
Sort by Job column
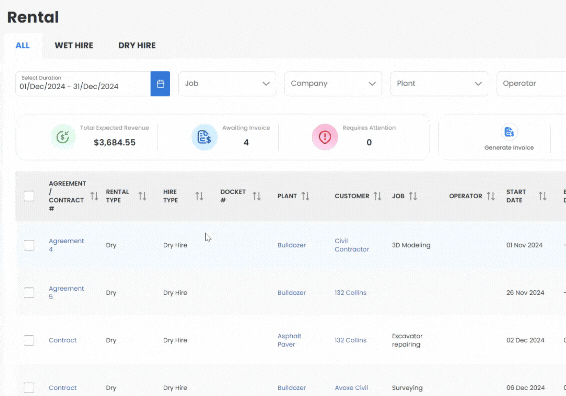point(413,196)
